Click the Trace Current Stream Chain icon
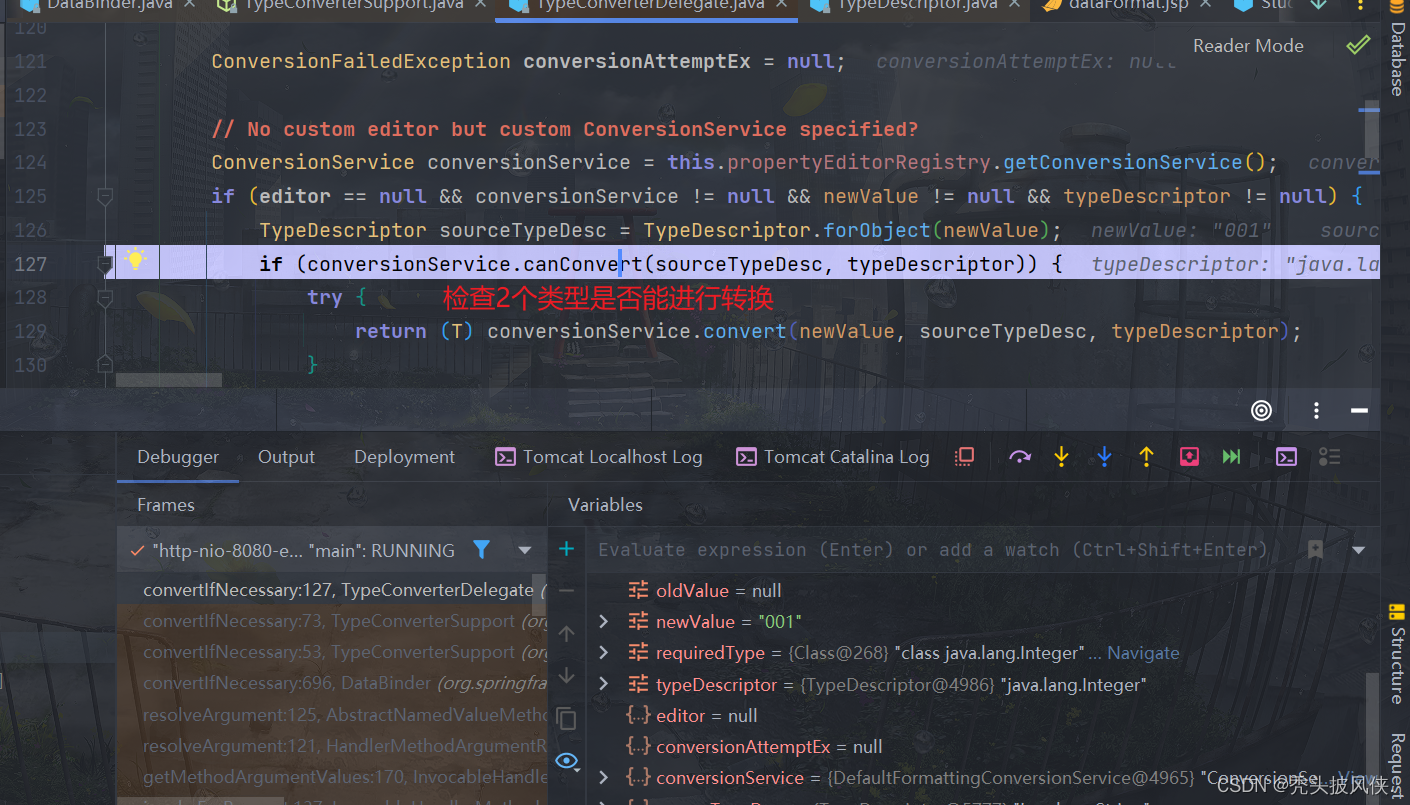Viewport: 1410px width, 805px height. point(1329,457)
